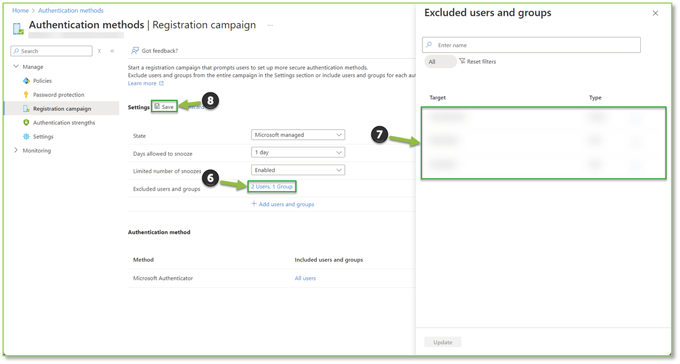Open the All users link
The image size is (680, 364).
(x=305, y=278)
